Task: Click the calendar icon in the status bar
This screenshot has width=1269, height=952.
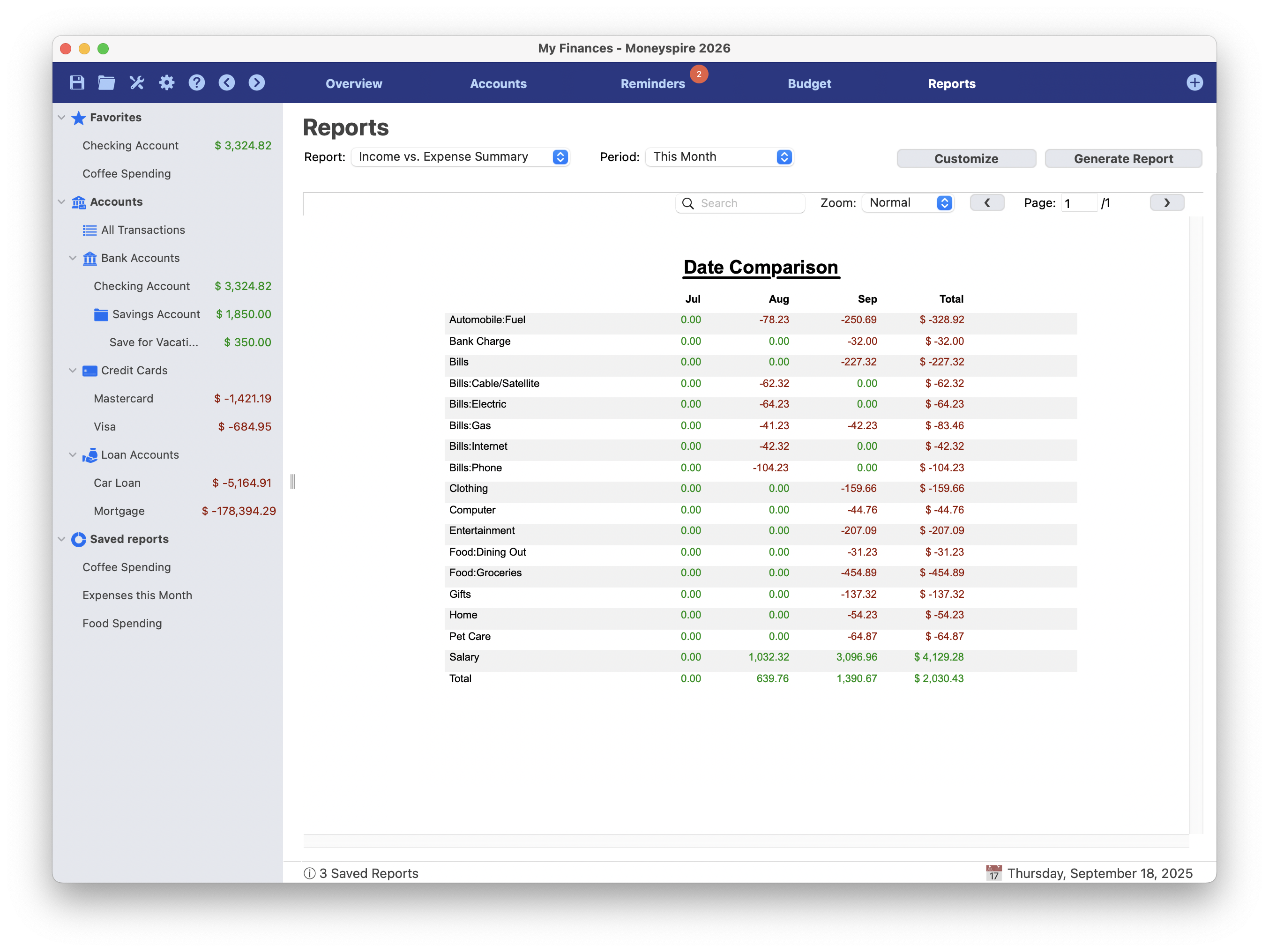Action: [x=994, y=872]
